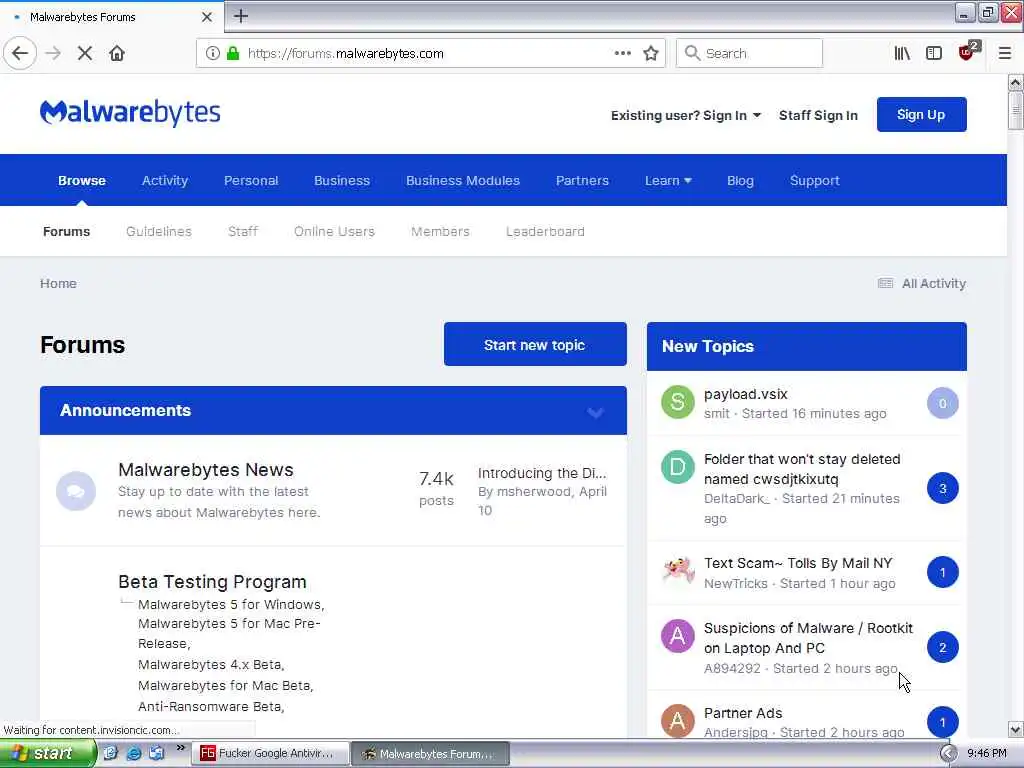Open the Members sub-tab

click(x=440, y=232)
